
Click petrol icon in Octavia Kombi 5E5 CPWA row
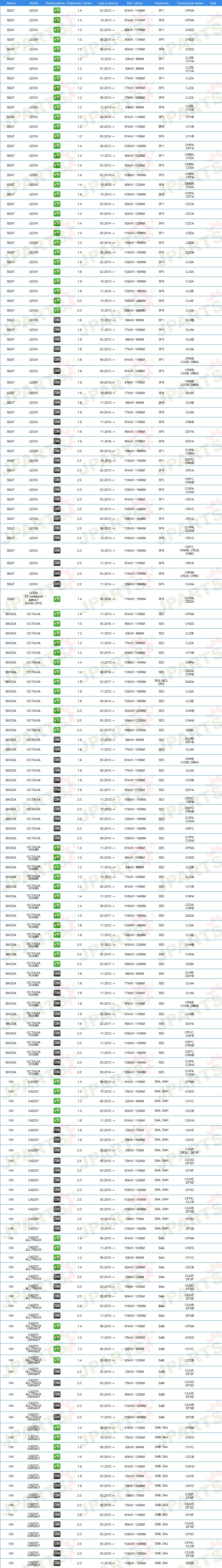point(56,848)
